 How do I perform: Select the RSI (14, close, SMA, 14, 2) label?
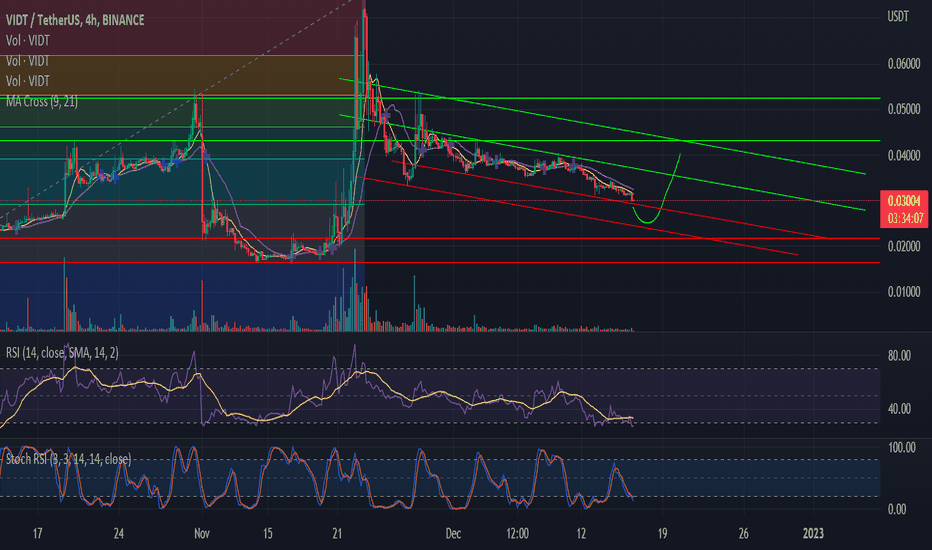pos(62,353)
